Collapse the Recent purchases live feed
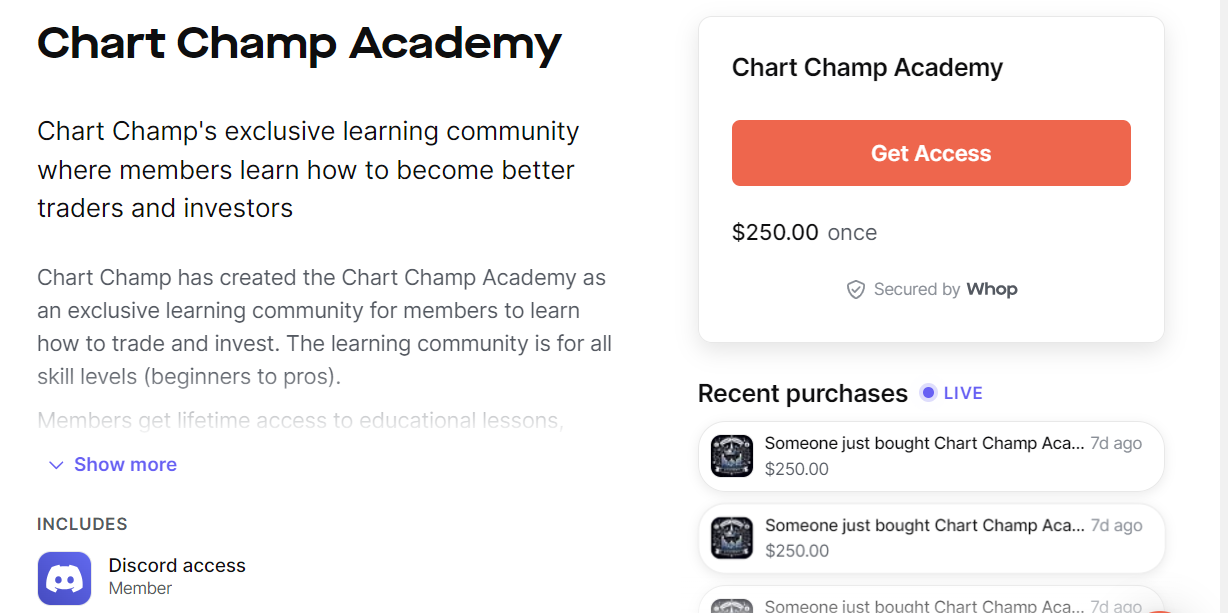This screenshot has width=1228, height=613. click(951, 392)
